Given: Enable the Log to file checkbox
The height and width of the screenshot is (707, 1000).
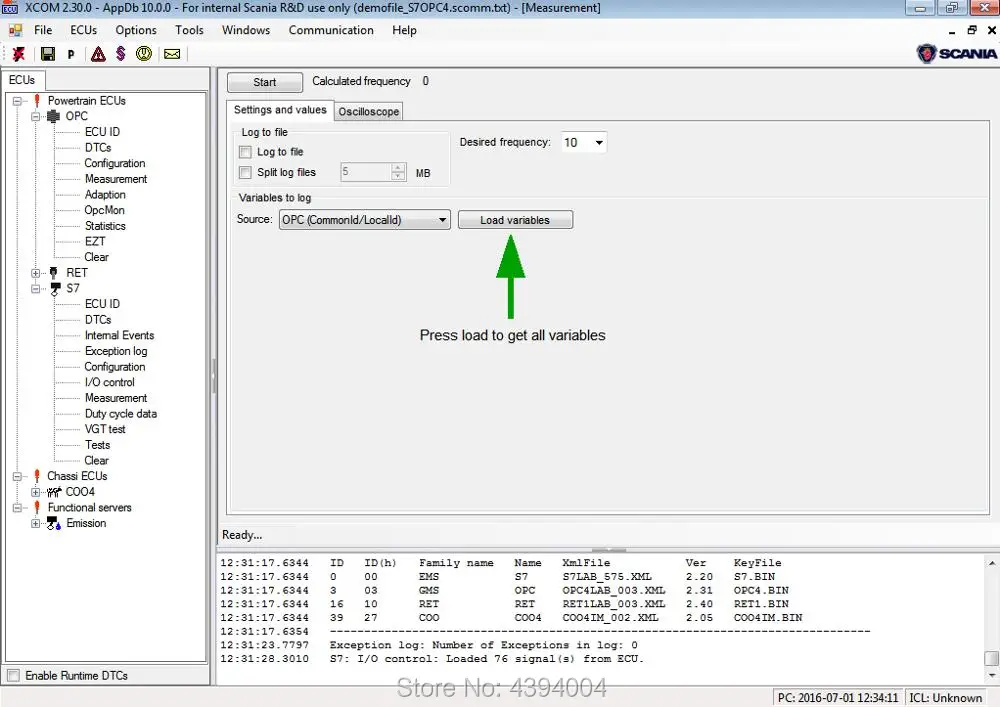Looking at the screenshot, I should click(246, 152).
